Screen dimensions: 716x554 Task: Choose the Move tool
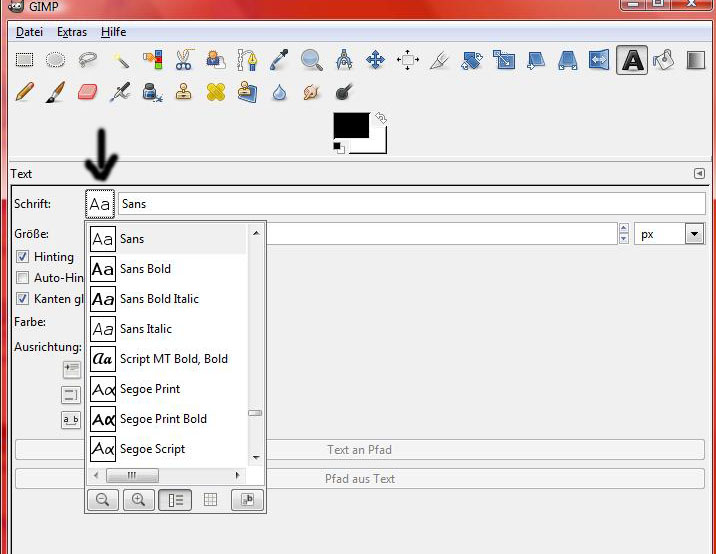(376, 61)
